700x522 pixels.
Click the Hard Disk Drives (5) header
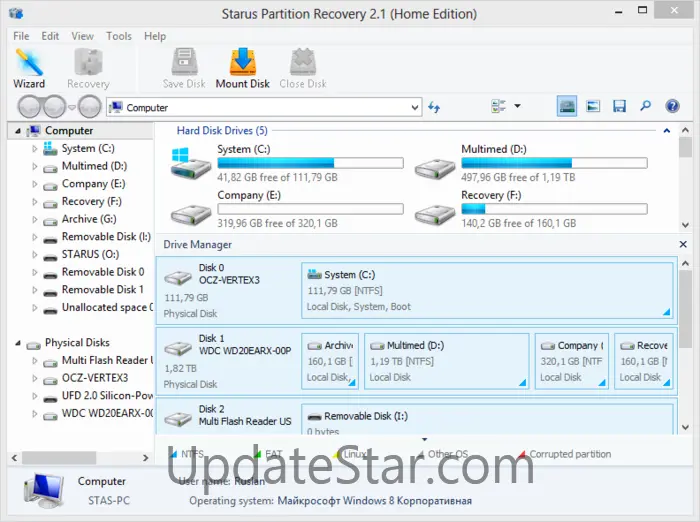pos(222,130)
